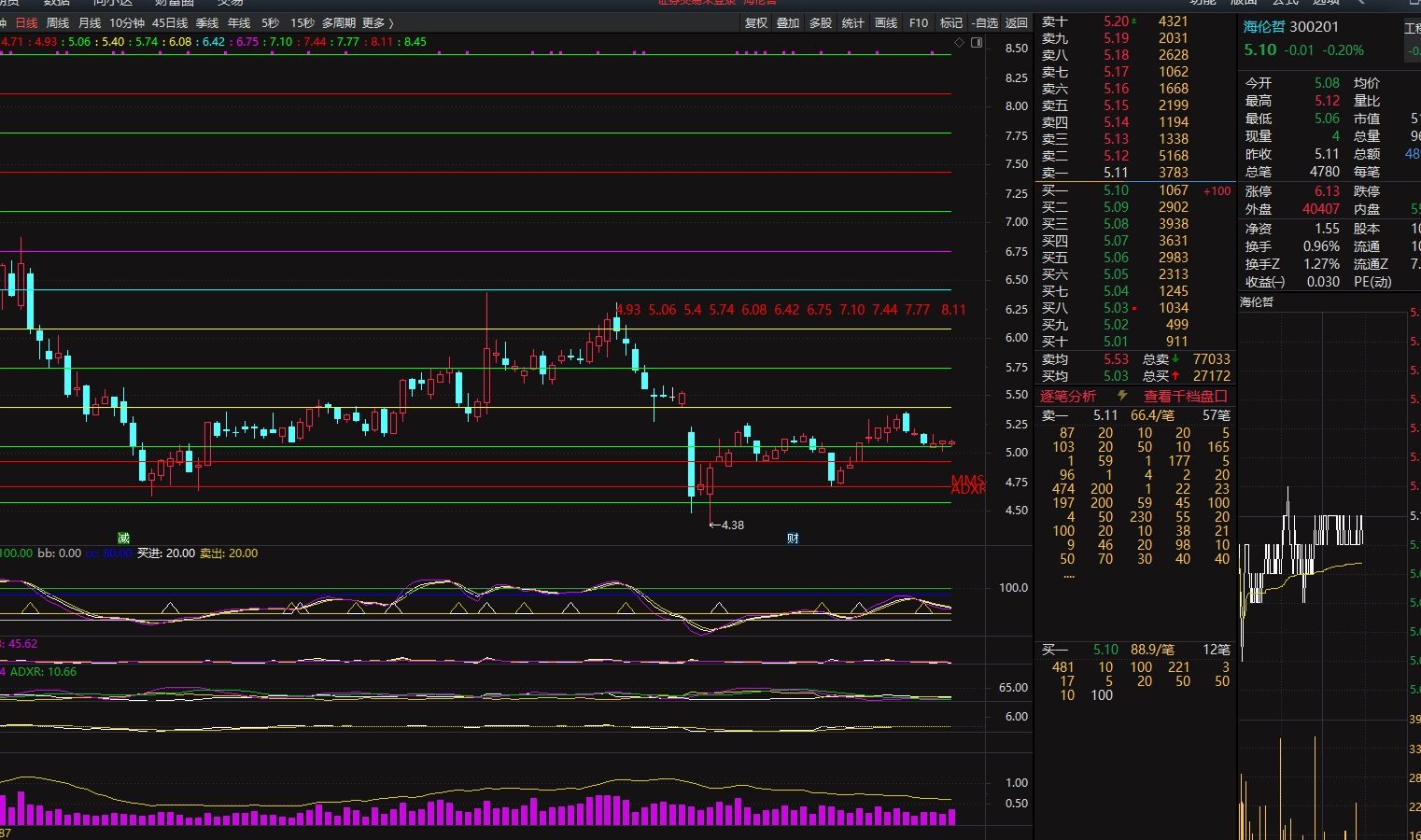The image size is (1421, 840).
Task: Open the F10 company info
Action: [x=919, y=22]
